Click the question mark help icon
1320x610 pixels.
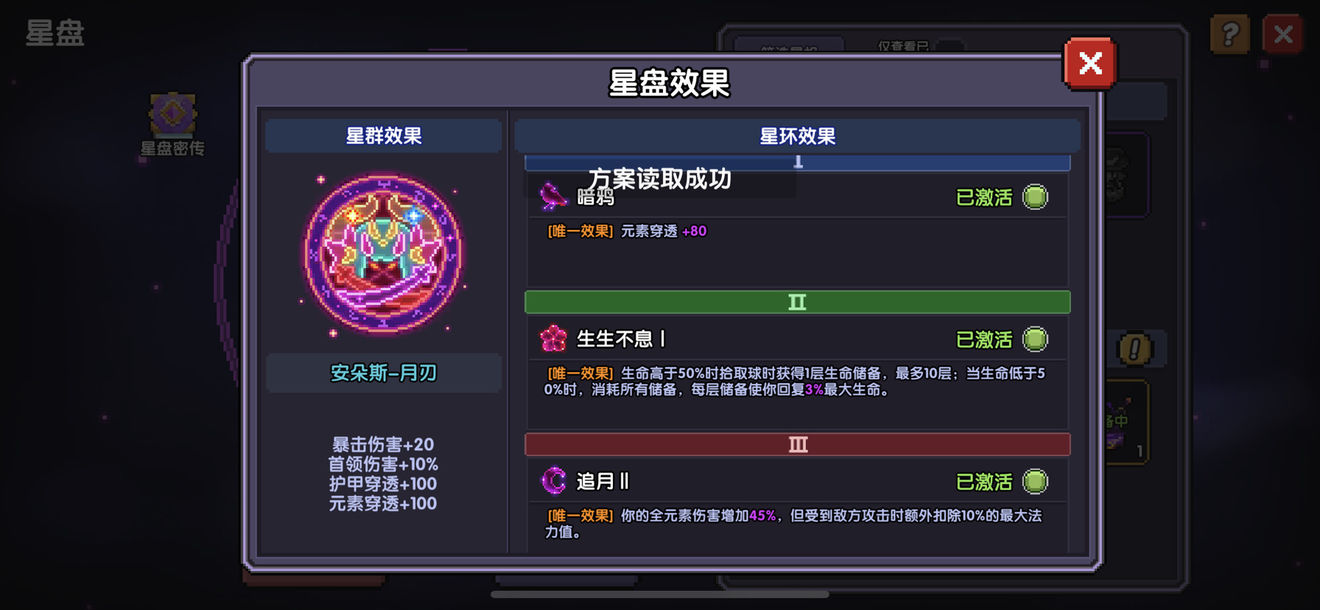(x=1229, y=35)
